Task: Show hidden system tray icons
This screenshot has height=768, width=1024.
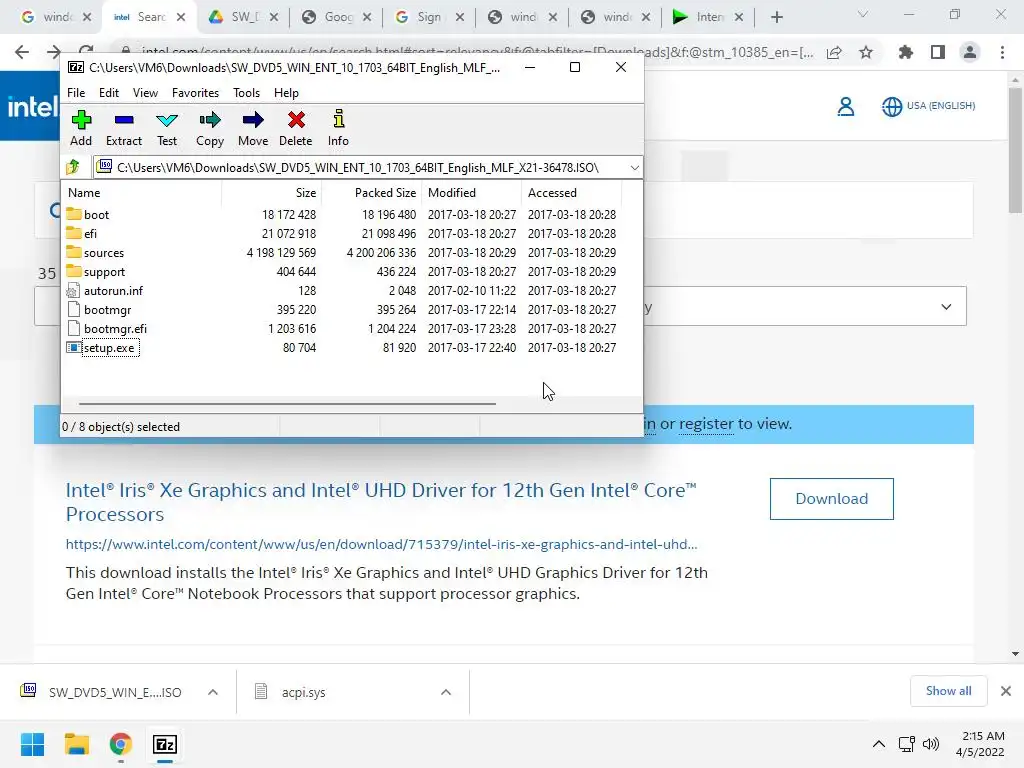Action: pos(879,744)
